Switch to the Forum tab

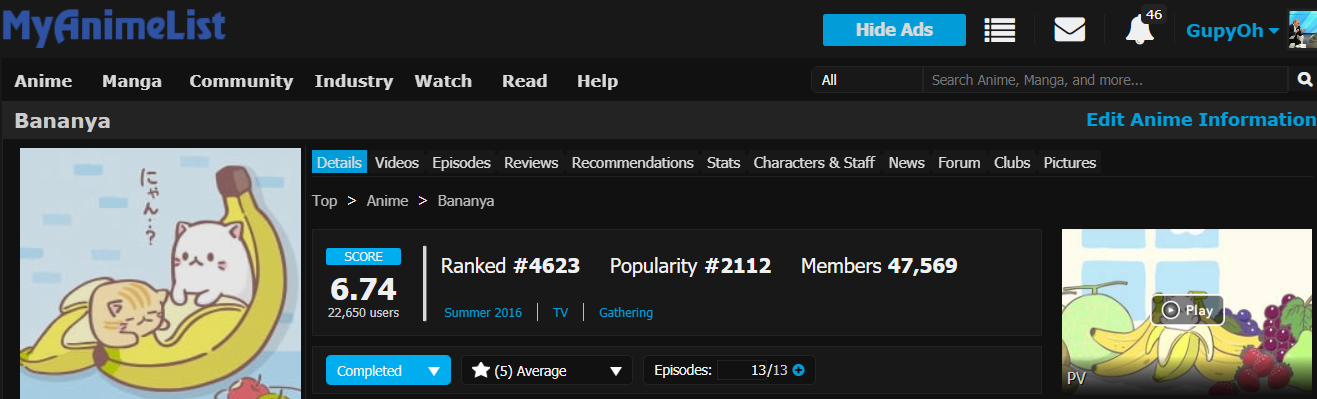click(959, 162)
